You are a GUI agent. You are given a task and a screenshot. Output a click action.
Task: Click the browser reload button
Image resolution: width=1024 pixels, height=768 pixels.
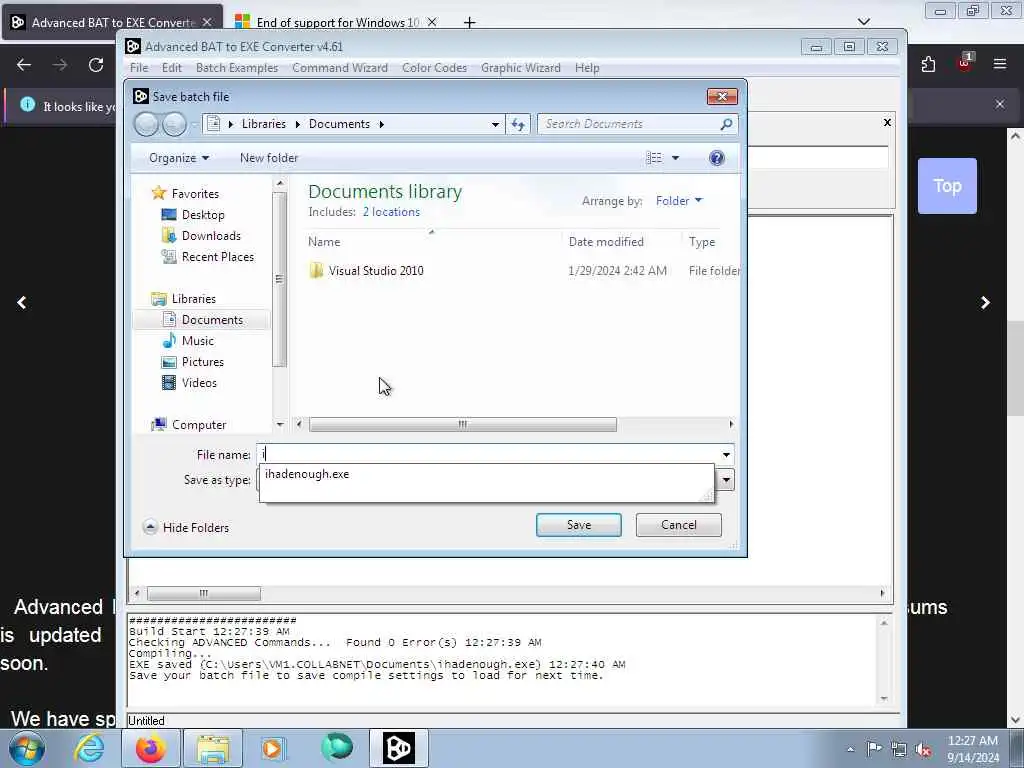pos(96,65)
